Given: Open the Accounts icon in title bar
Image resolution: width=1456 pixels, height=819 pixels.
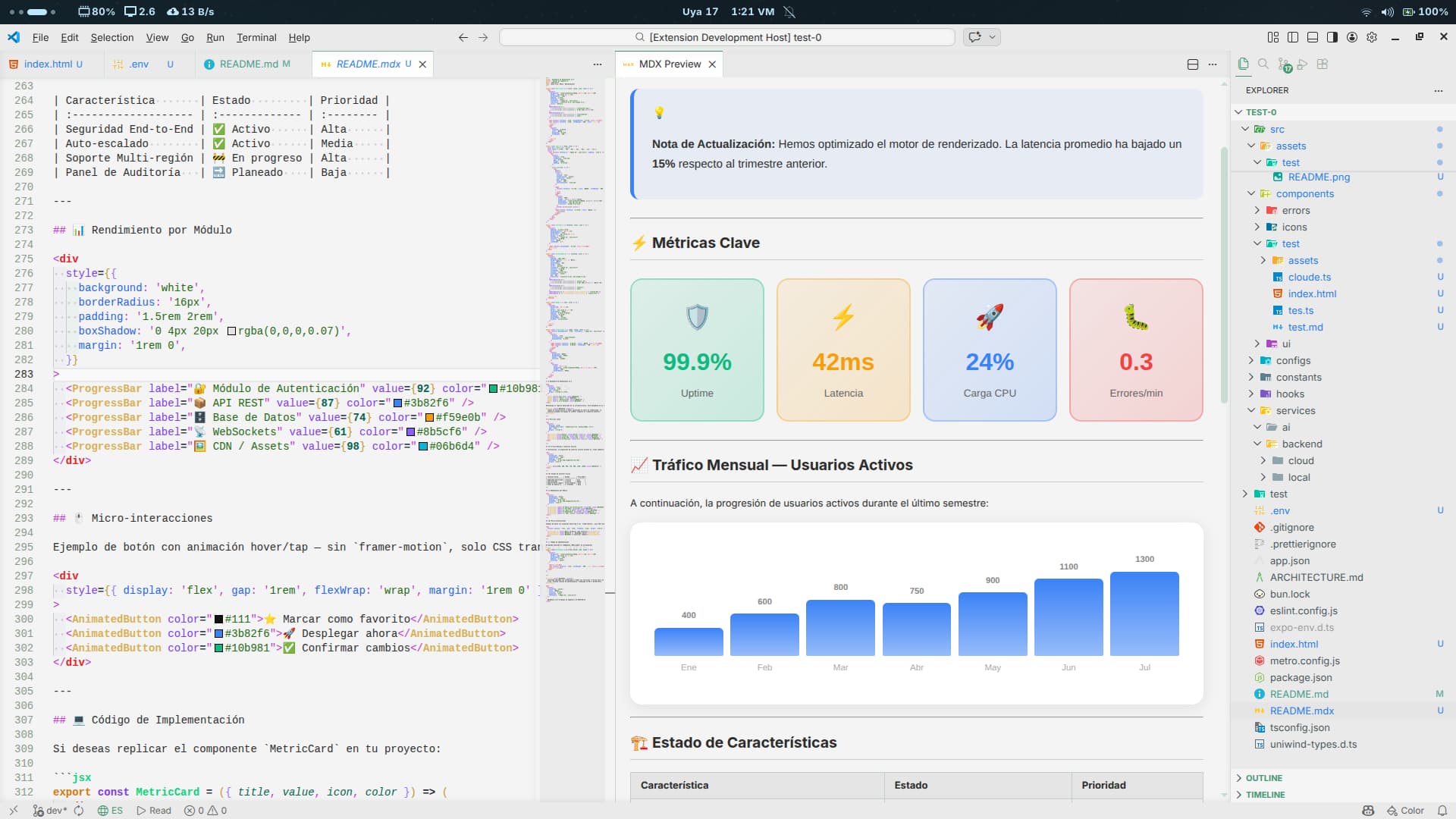Looking at the screenshot, I should [x=1352, y=37].
